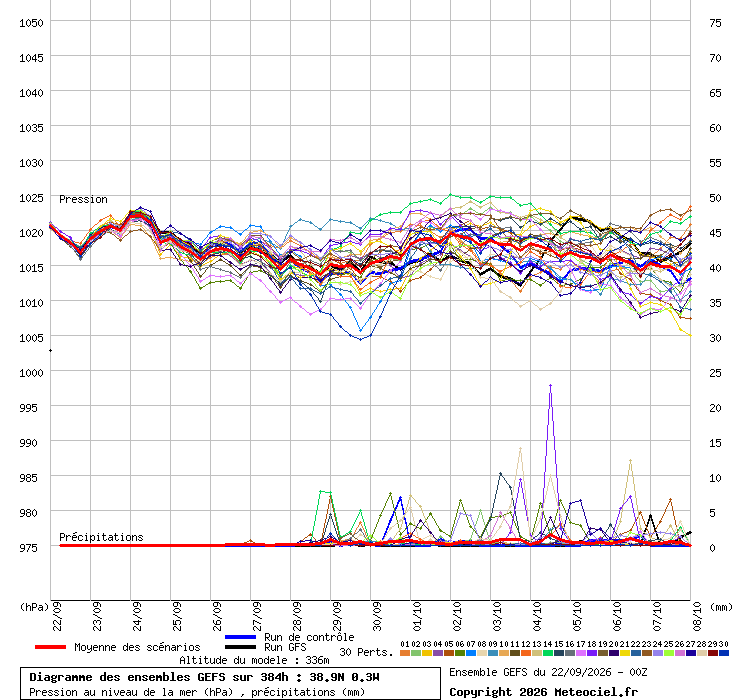Click the Précipitations label on the chart
Viewport: 740px width, 700px height.
pos(101,537)
